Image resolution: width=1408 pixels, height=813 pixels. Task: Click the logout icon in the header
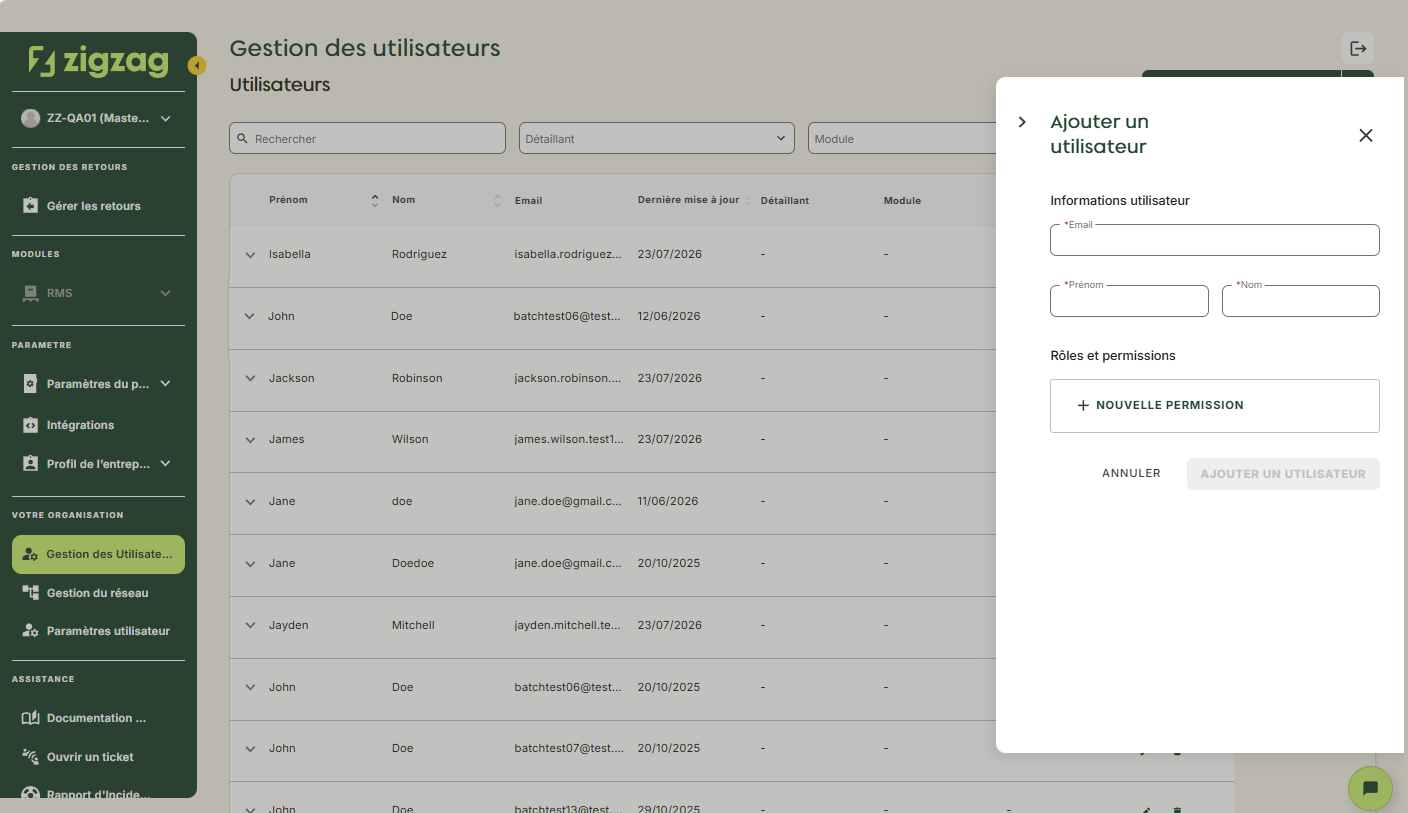(1358, 48)
